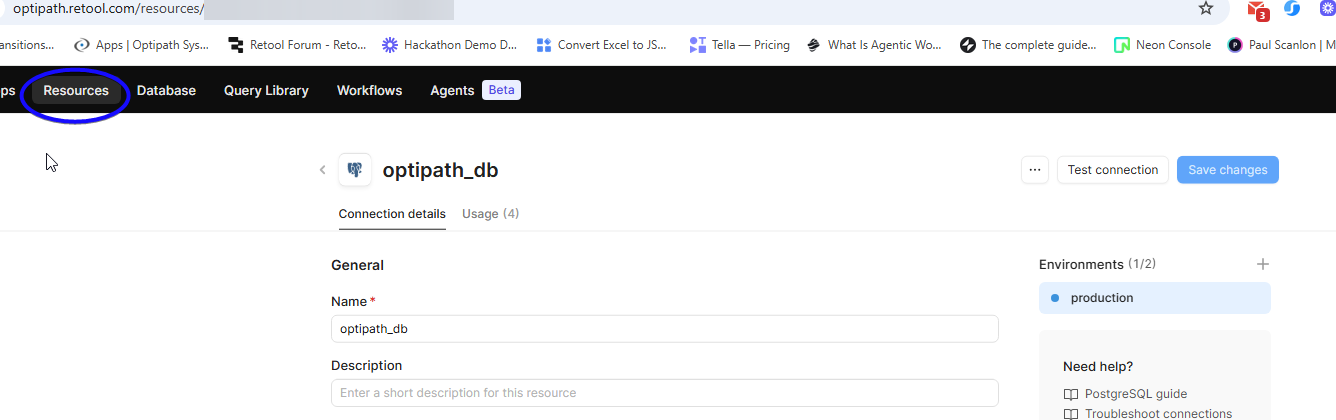
Task: Open Agents Beta in the top nav
Action: click(x=475, y=91)
